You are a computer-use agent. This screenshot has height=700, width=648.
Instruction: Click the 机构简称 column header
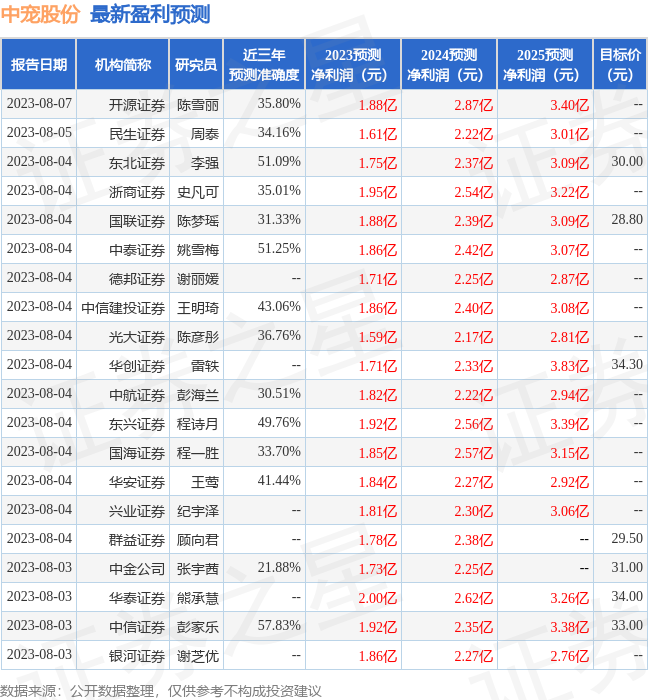point(123,64)
